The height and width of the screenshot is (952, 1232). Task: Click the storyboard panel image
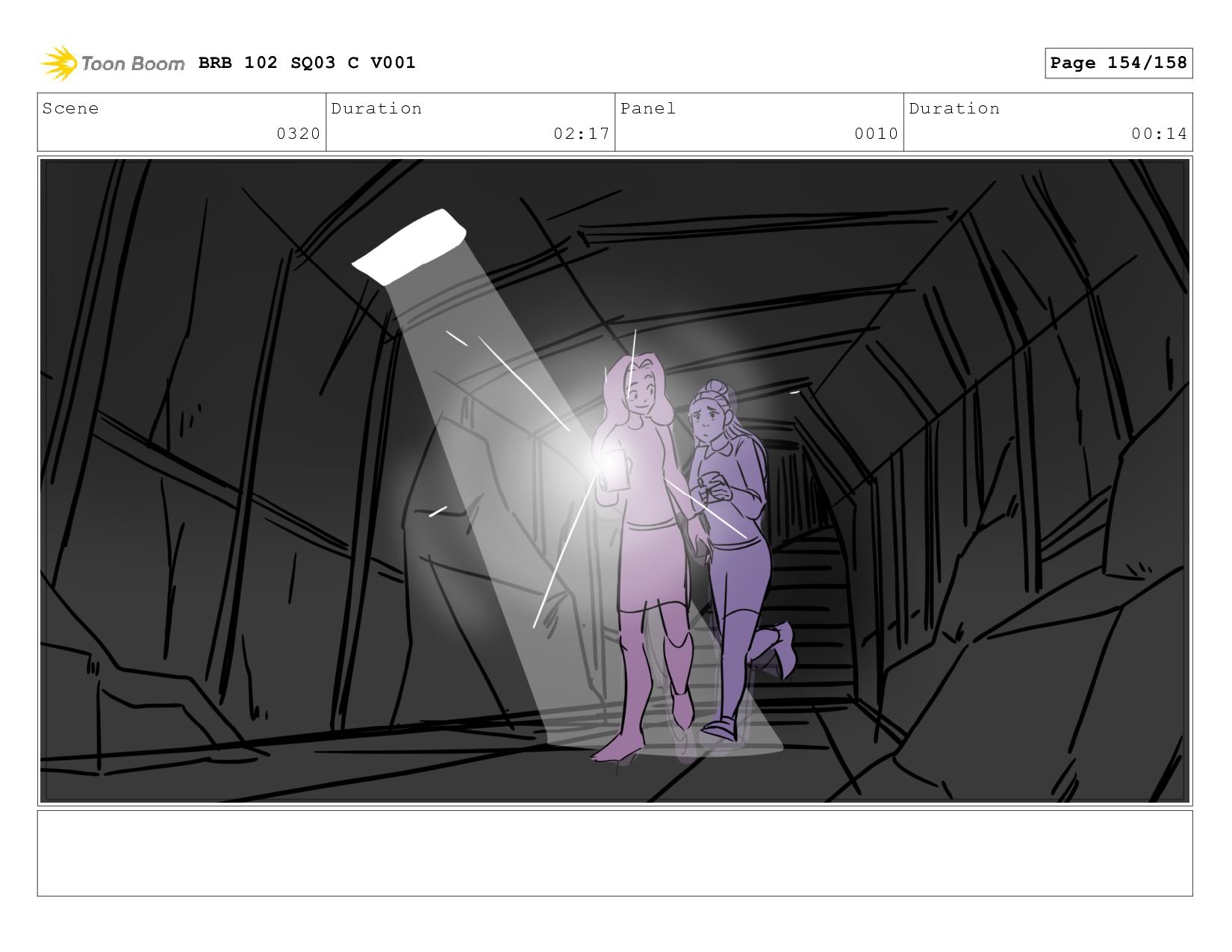pos(615,481)
